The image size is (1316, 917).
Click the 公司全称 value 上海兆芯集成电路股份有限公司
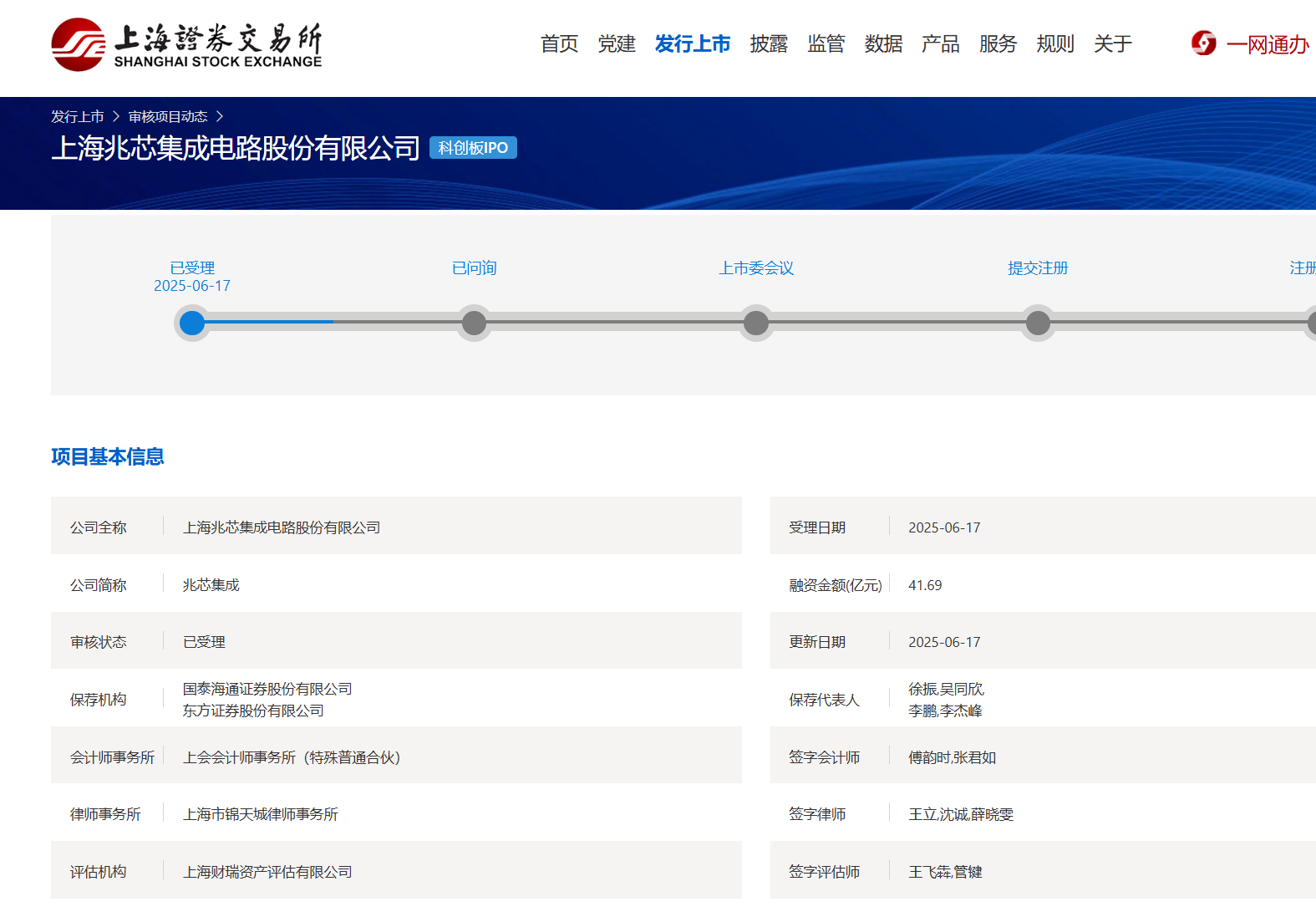pos(282,527)
